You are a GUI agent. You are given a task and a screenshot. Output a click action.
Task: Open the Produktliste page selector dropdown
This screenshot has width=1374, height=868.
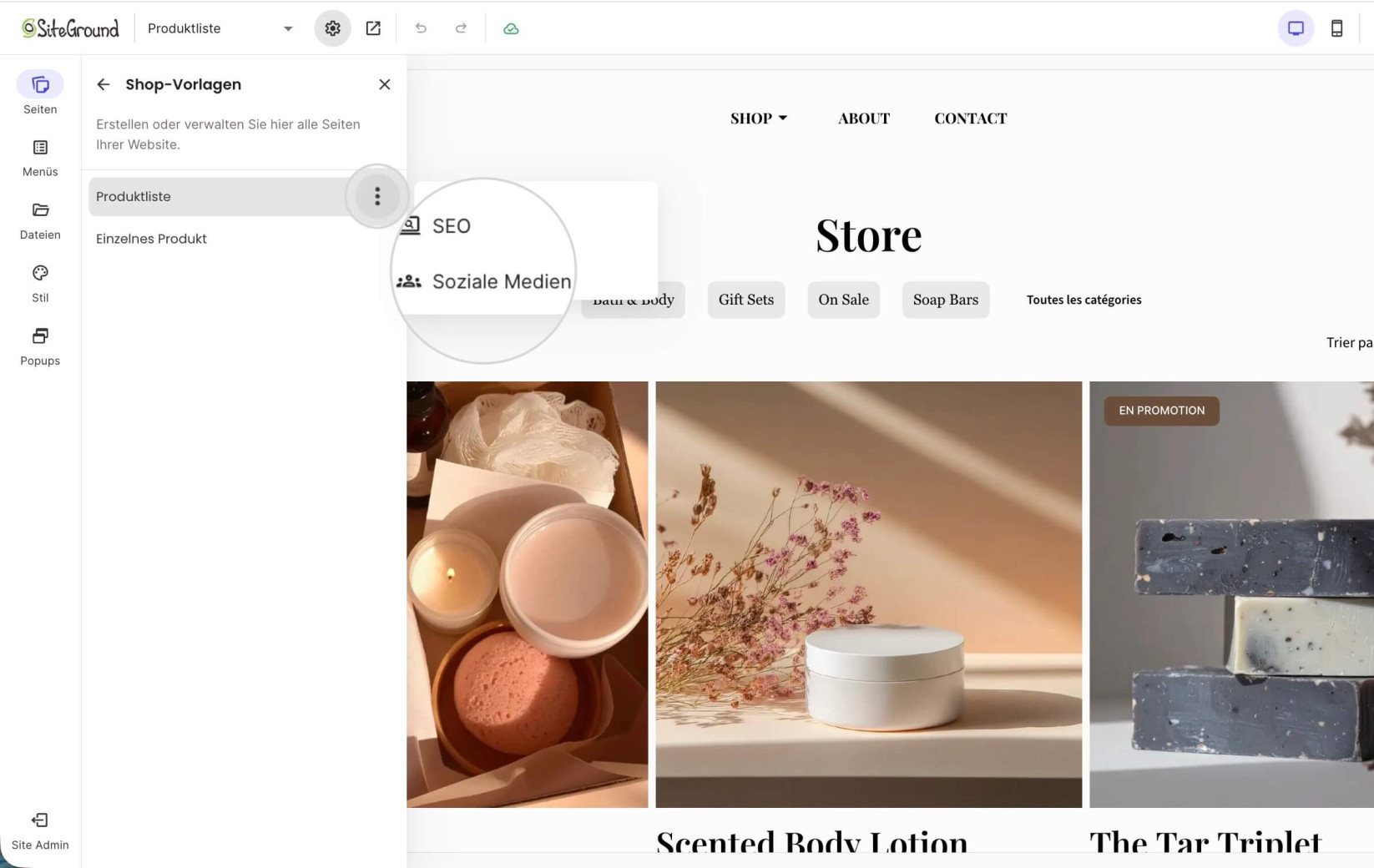point(220,28)
